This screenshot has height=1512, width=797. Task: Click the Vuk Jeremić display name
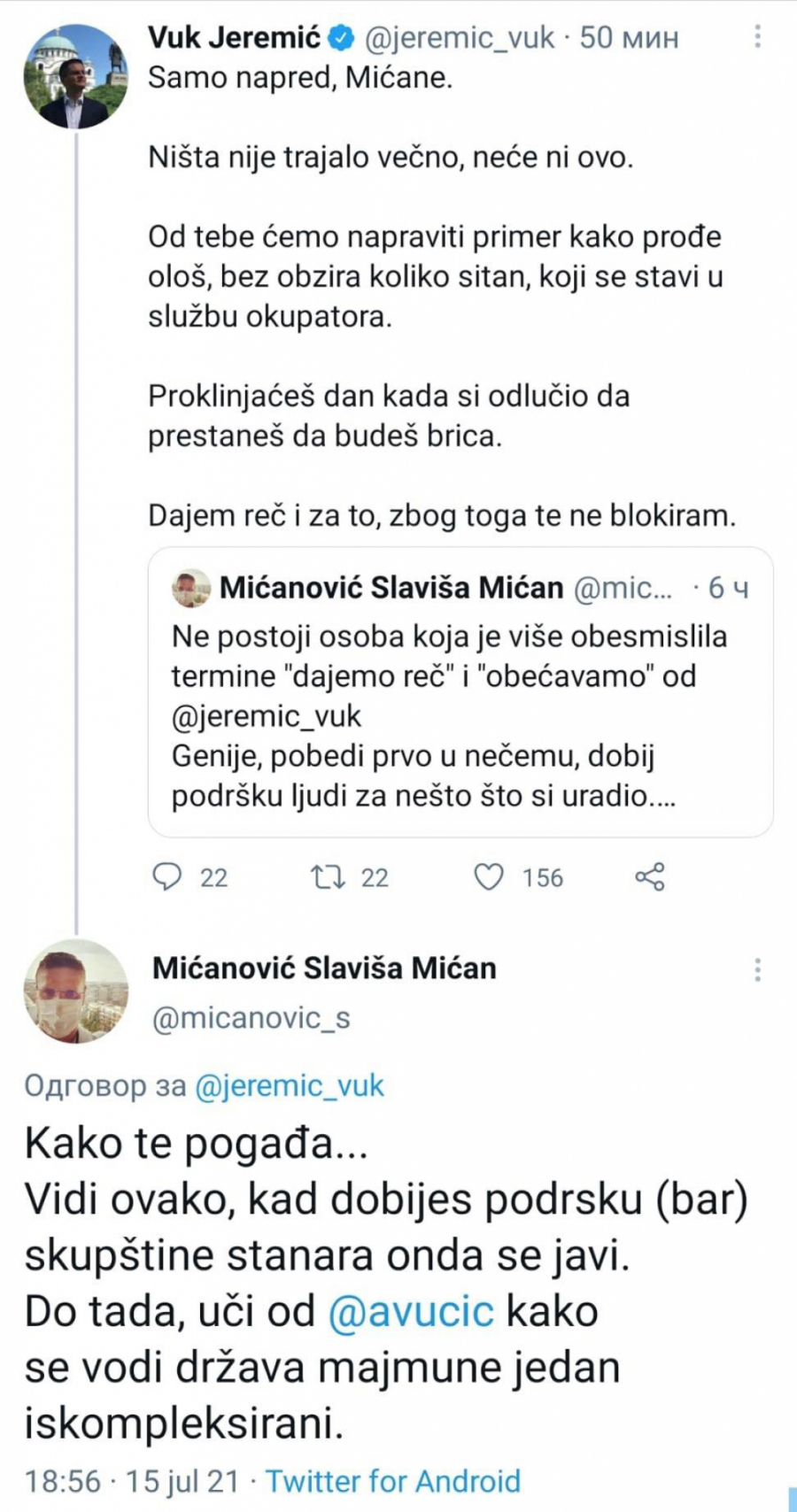coord(234,37)
